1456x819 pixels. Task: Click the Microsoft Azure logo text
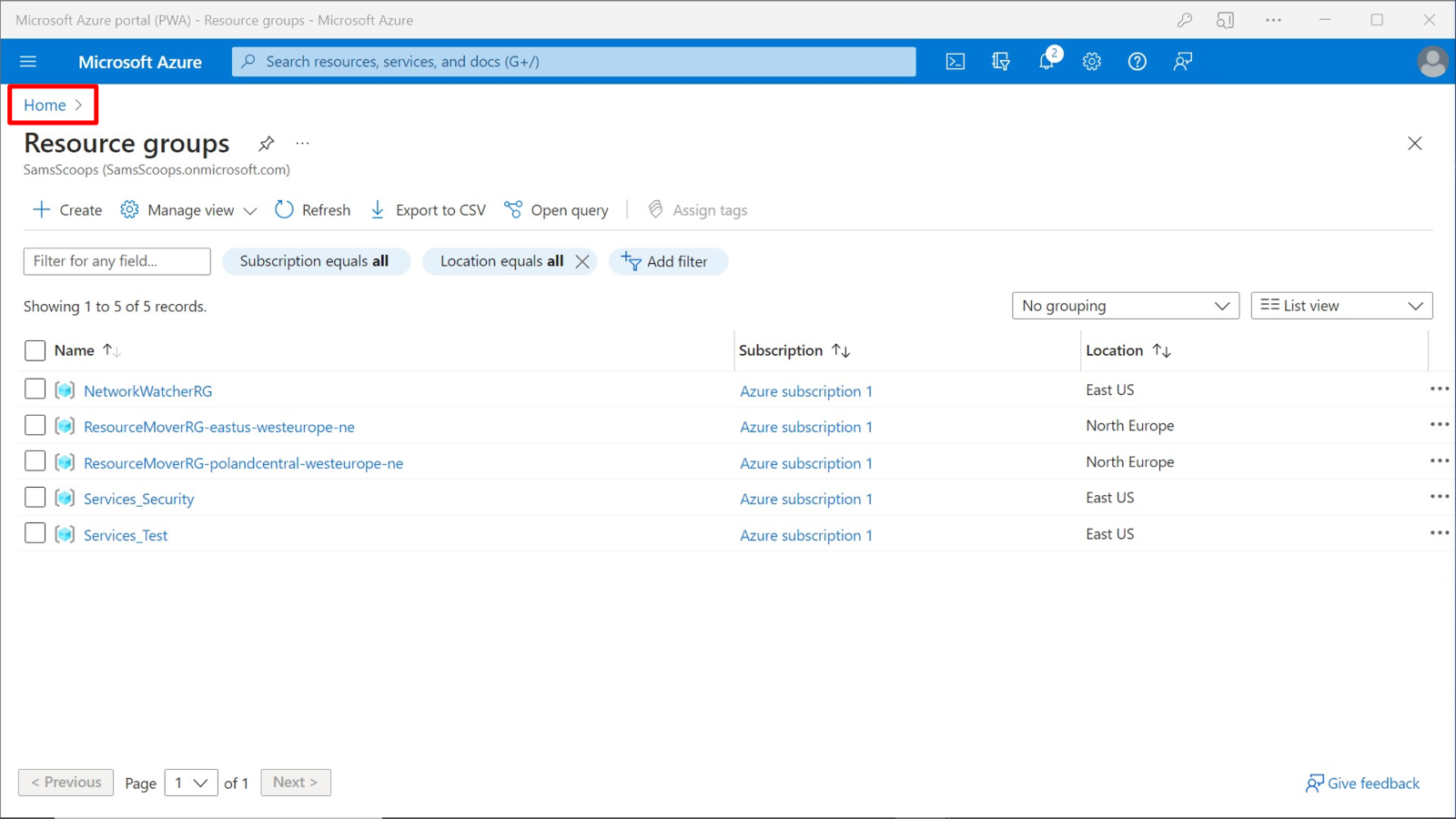(x=140, y=62)
